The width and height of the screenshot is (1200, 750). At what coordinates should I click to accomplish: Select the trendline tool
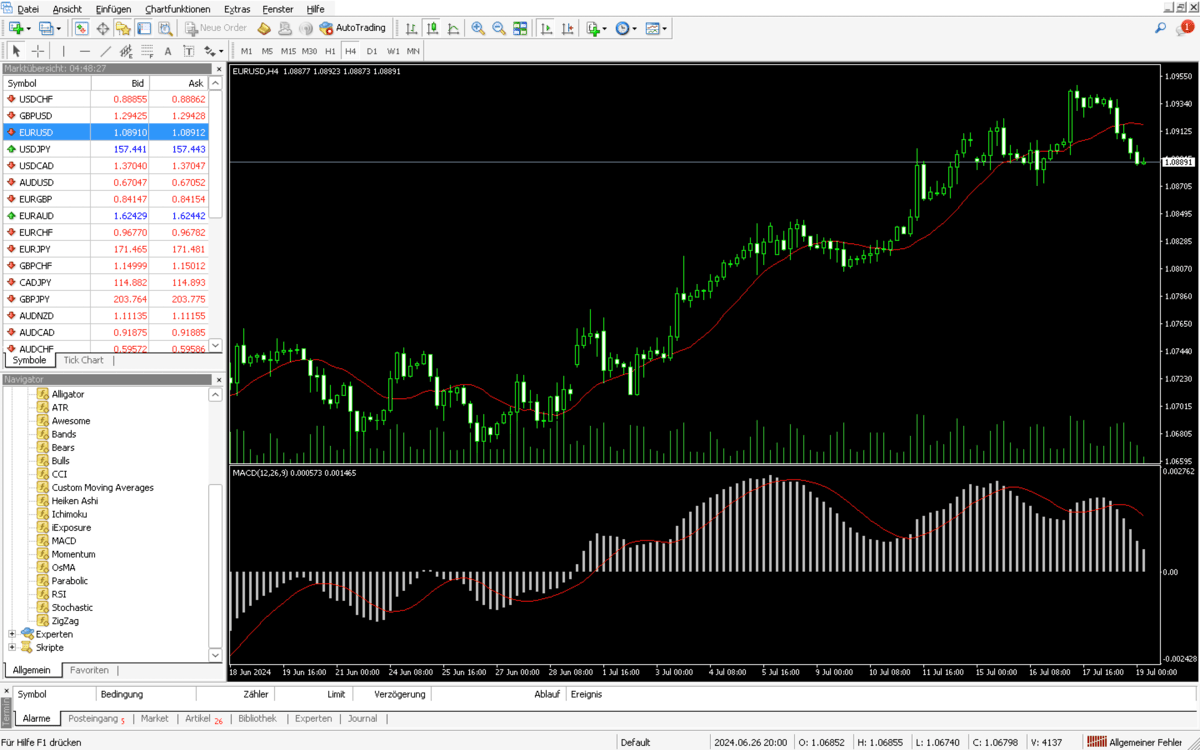(105, 51)
